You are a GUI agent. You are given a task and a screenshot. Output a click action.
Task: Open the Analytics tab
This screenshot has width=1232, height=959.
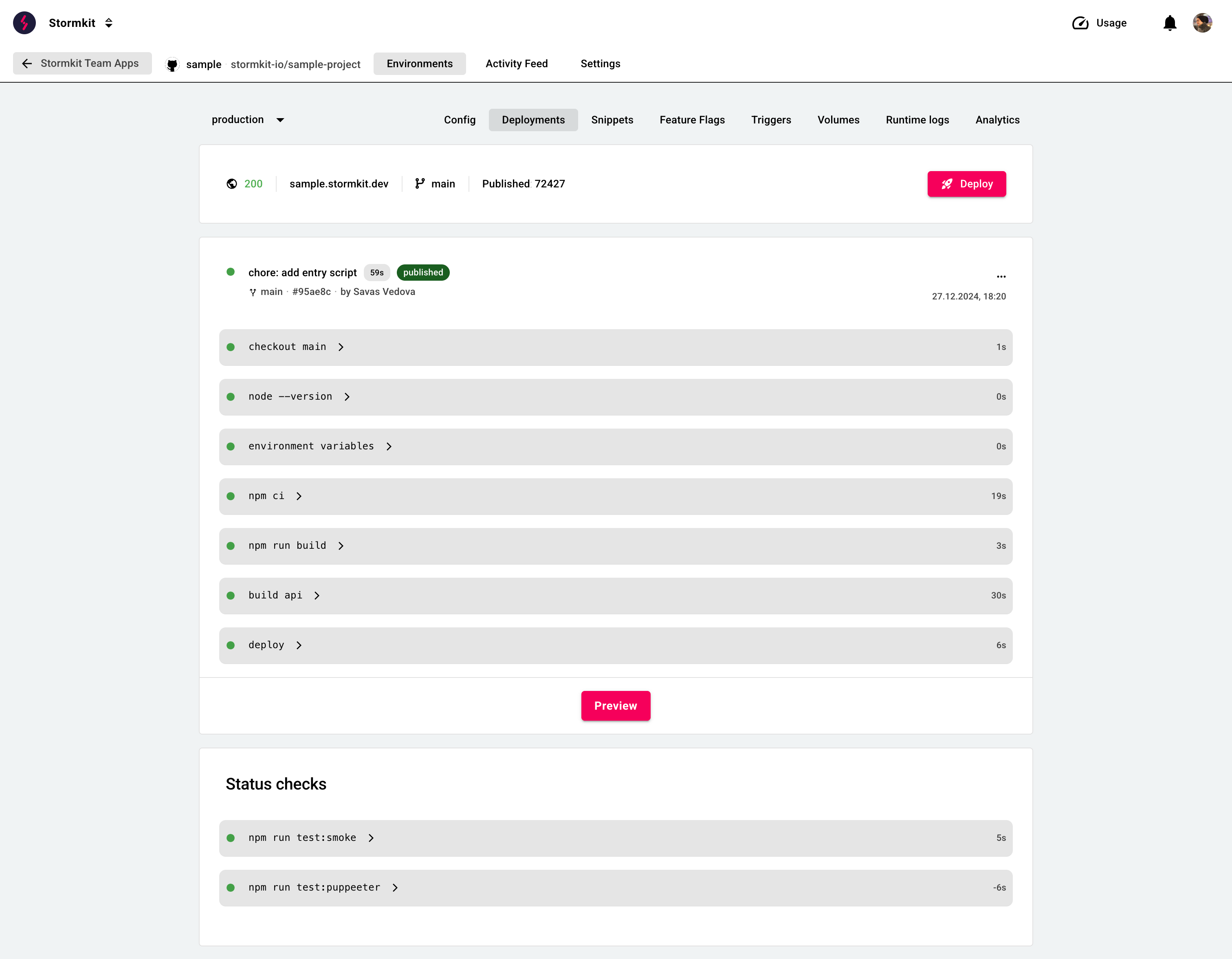click(x=997, y=120)
